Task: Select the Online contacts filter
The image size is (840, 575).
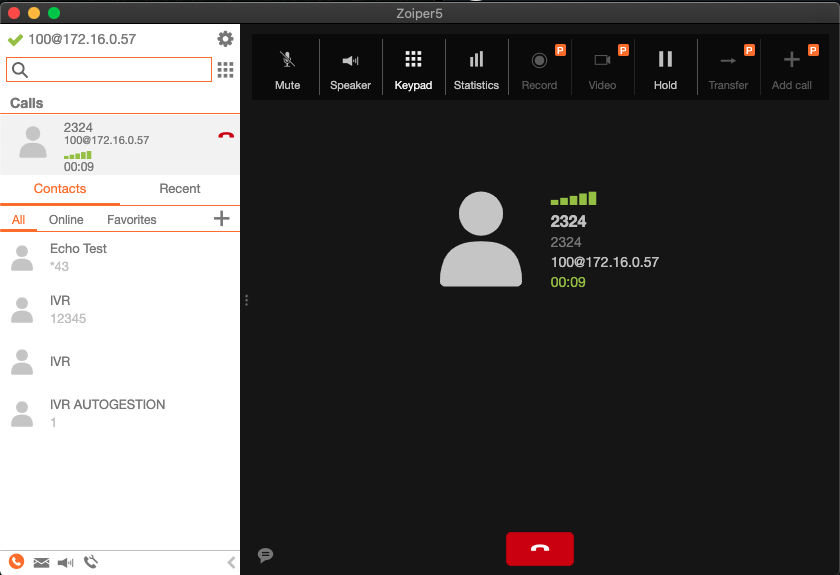Action: click(66, 220)
